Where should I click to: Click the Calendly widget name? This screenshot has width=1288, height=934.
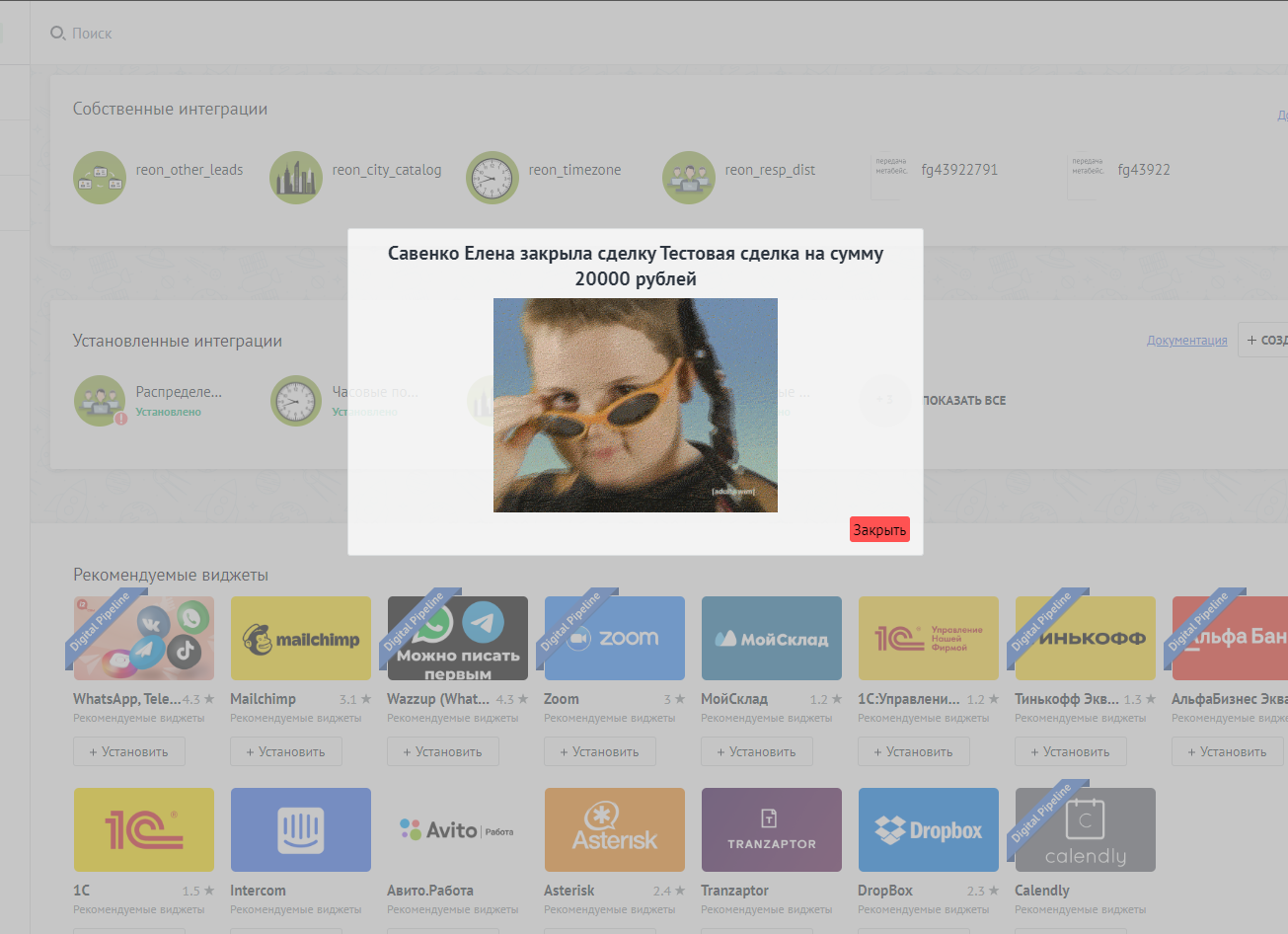(1042, 891)
